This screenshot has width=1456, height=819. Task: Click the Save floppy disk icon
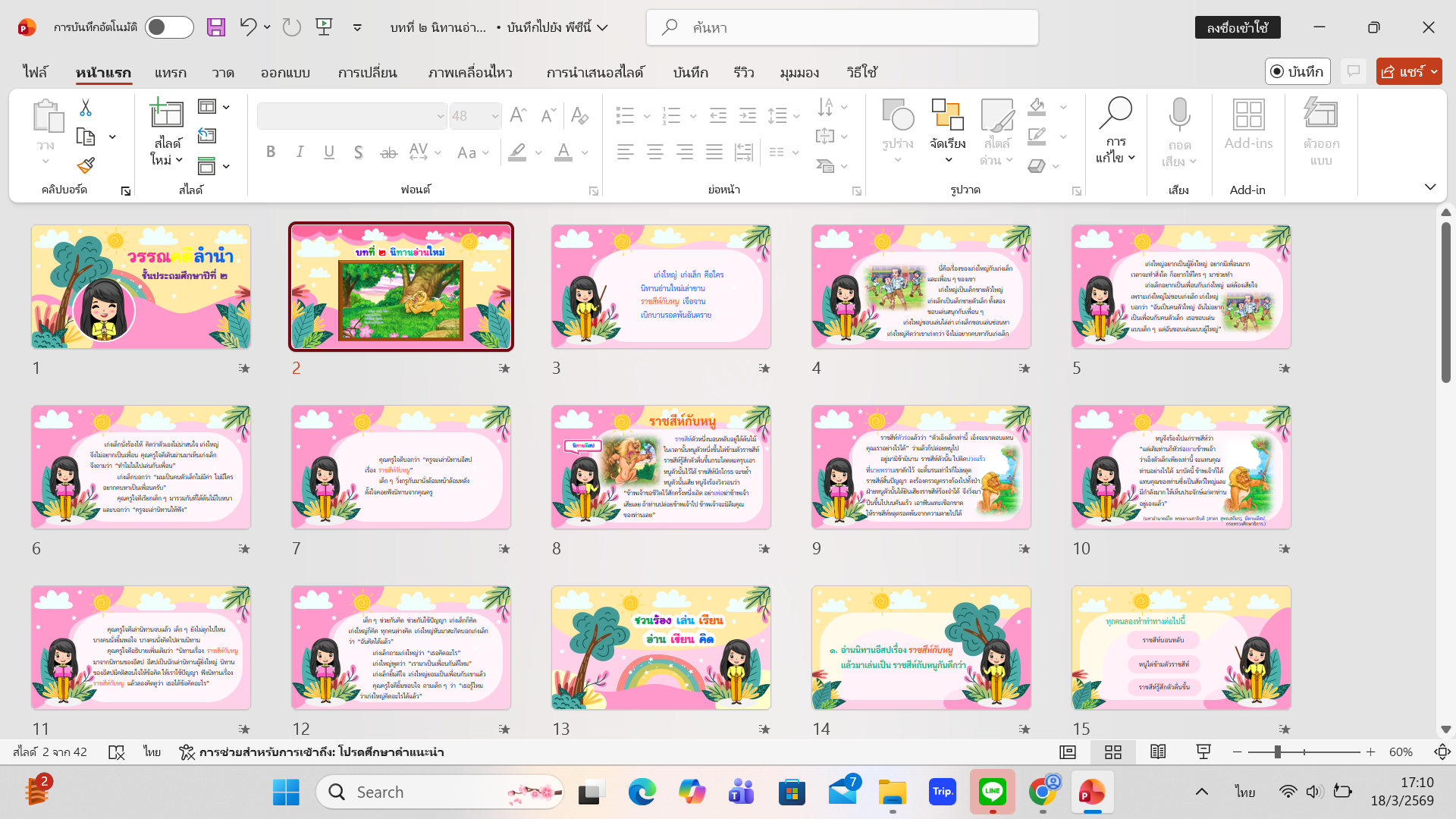point(216,27)
